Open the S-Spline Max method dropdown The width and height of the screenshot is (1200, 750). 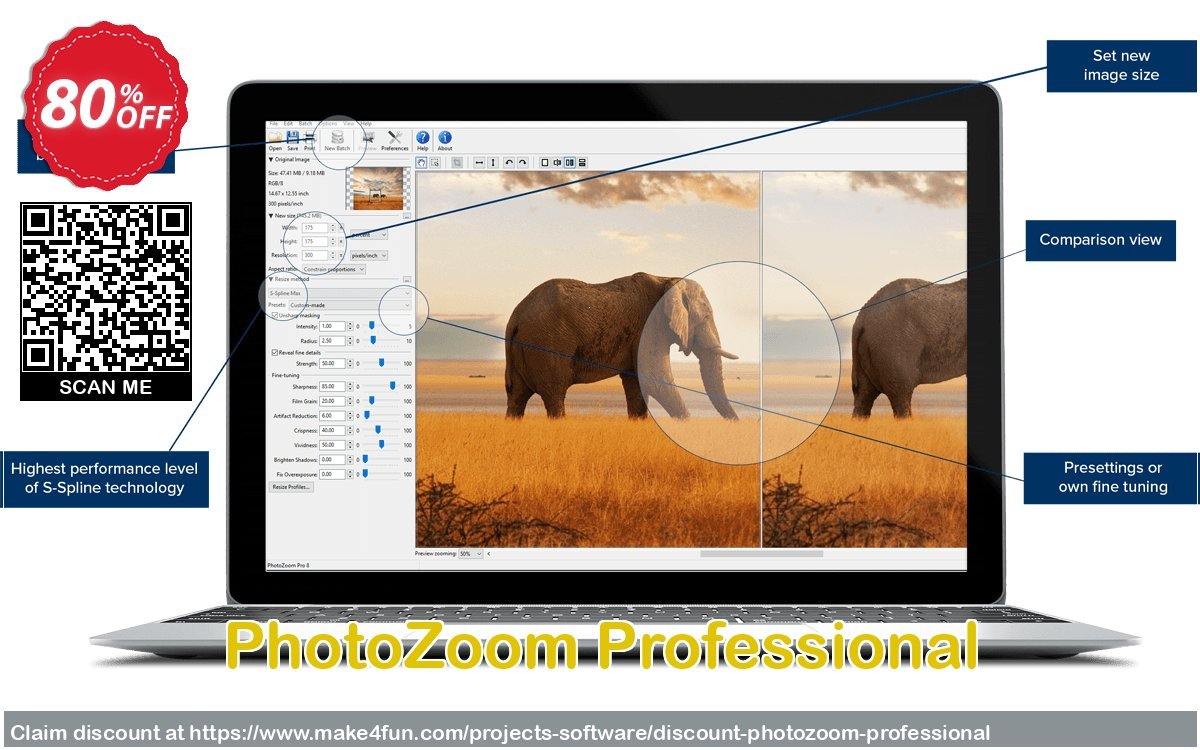click(x=340, y=293)
